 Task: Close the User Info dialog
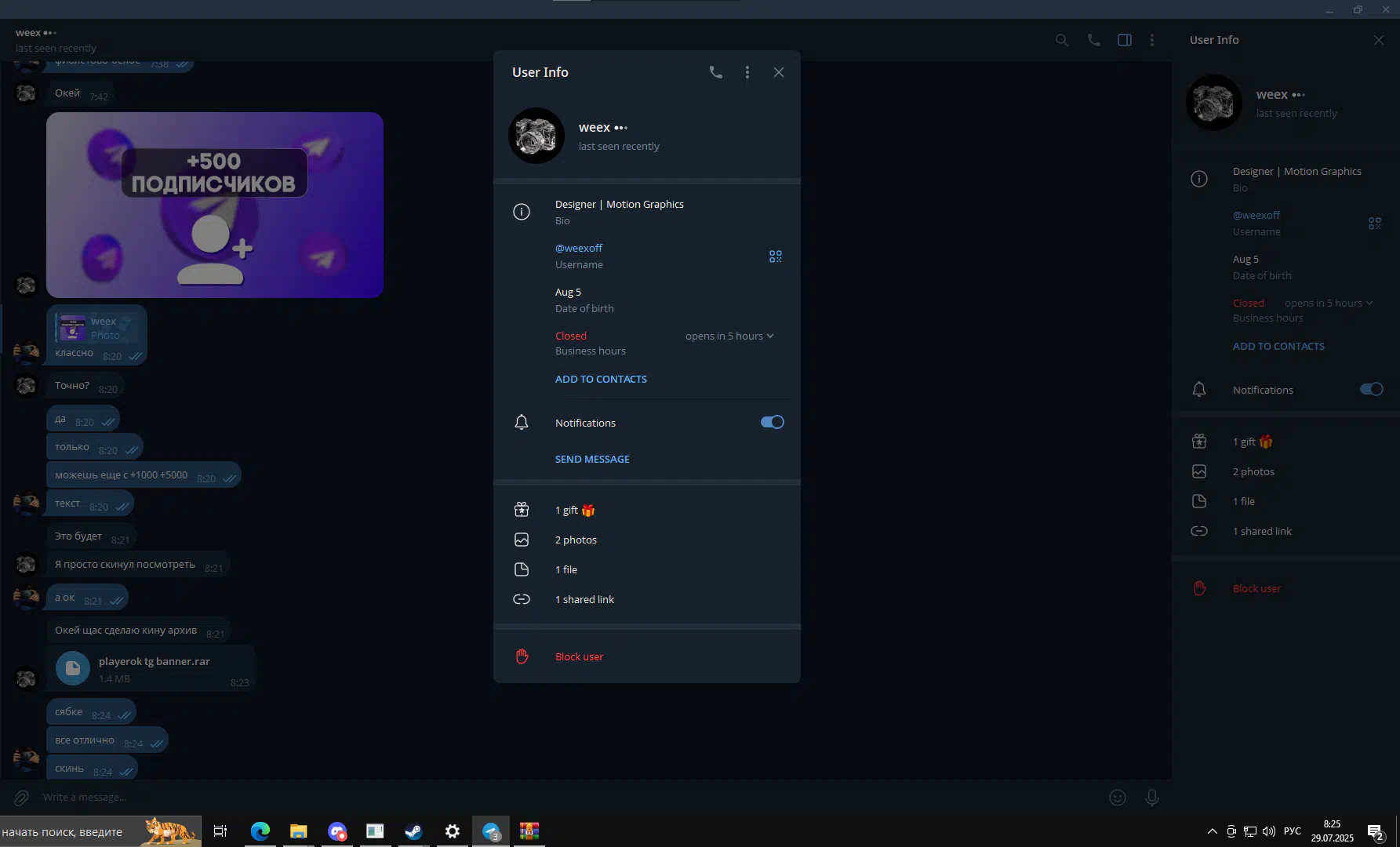click(x=778, y=72)
